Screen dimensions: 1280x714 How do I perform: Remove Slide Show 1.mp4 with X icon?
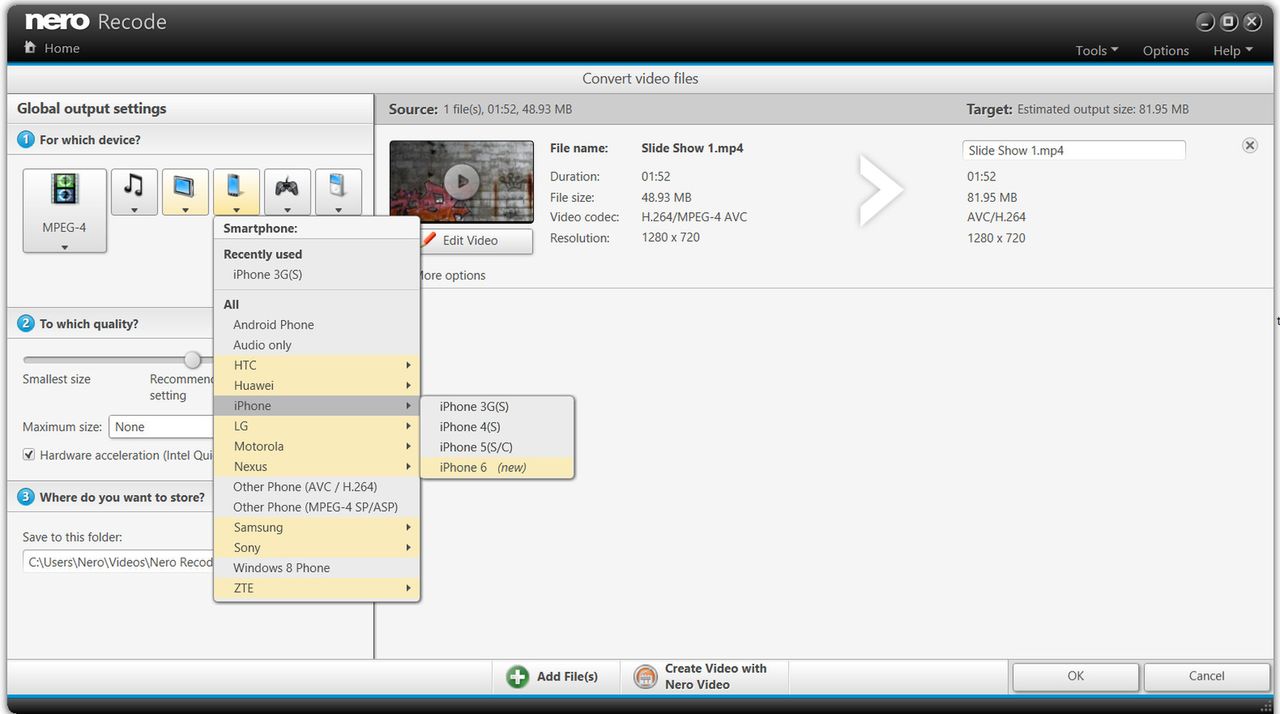[1250, 146]
